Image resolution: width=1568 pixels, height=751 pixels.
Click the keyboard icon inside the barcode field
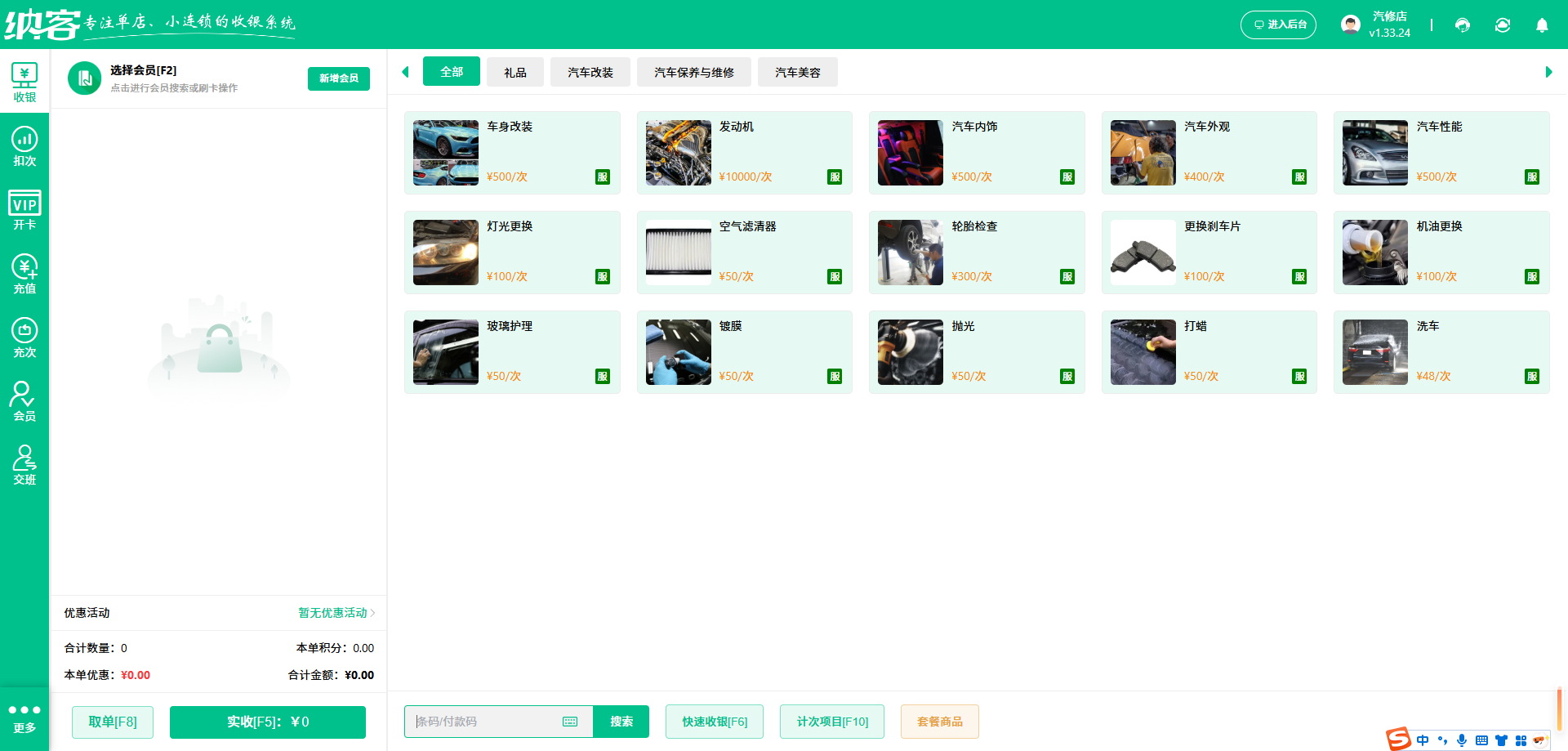point(570,722)
